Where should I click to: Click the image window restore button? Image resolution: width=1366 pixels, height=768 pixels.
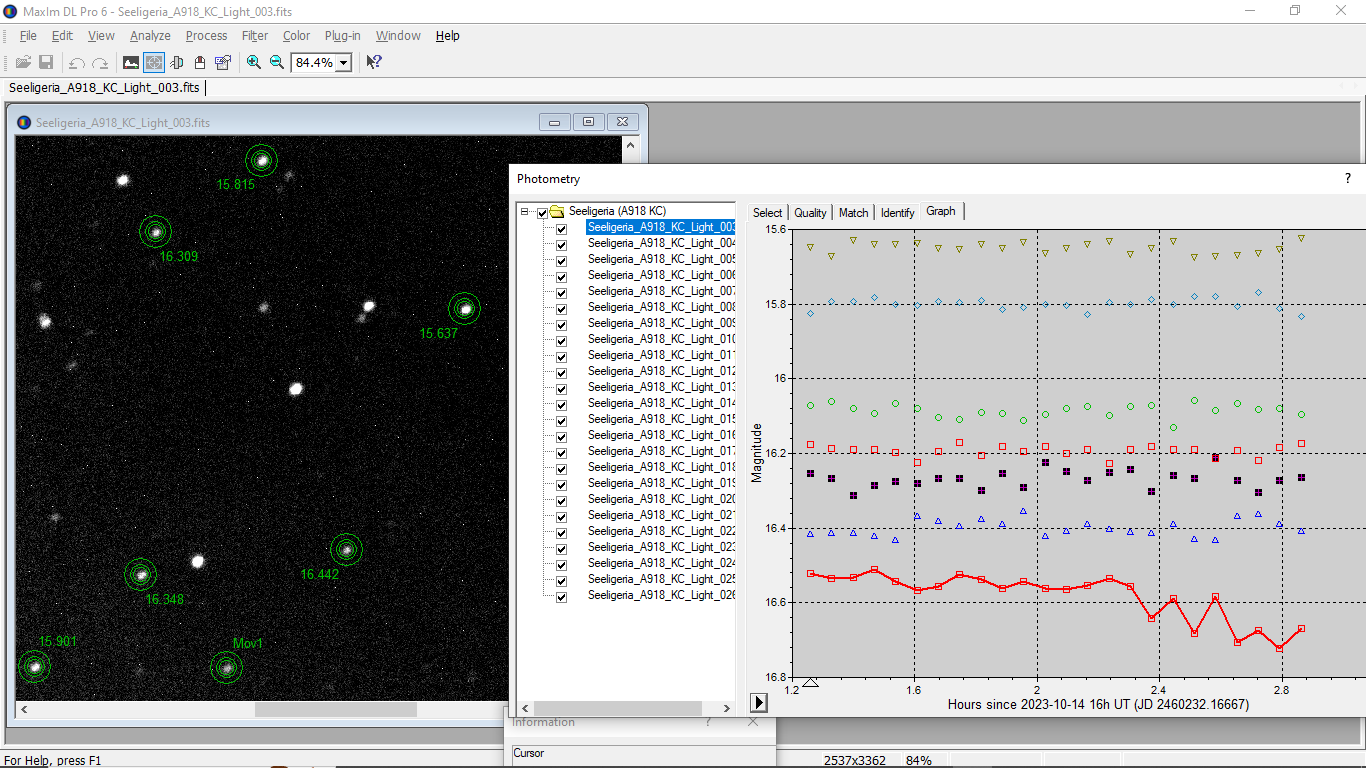click(x=589, y=122)
